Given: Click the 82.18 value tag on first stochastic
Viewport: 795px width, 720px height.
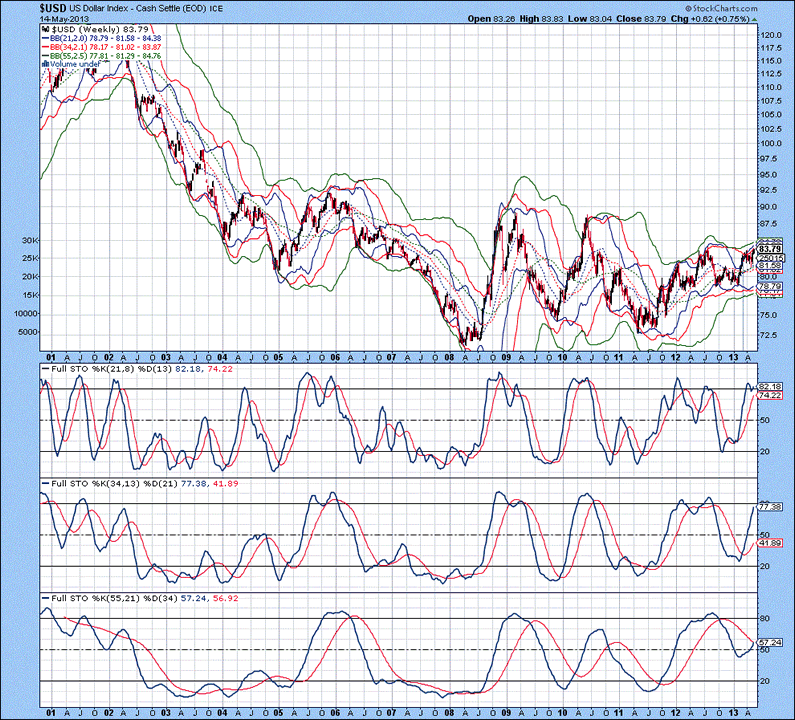Looking at the screenshot, I should (x=767, y=387).
